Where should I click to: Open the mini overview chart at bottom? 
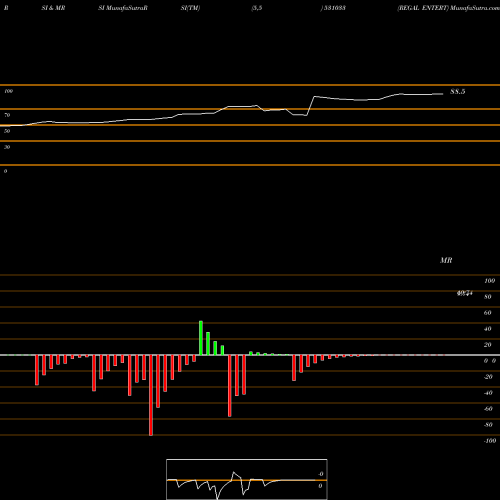(x=247, y=479)
